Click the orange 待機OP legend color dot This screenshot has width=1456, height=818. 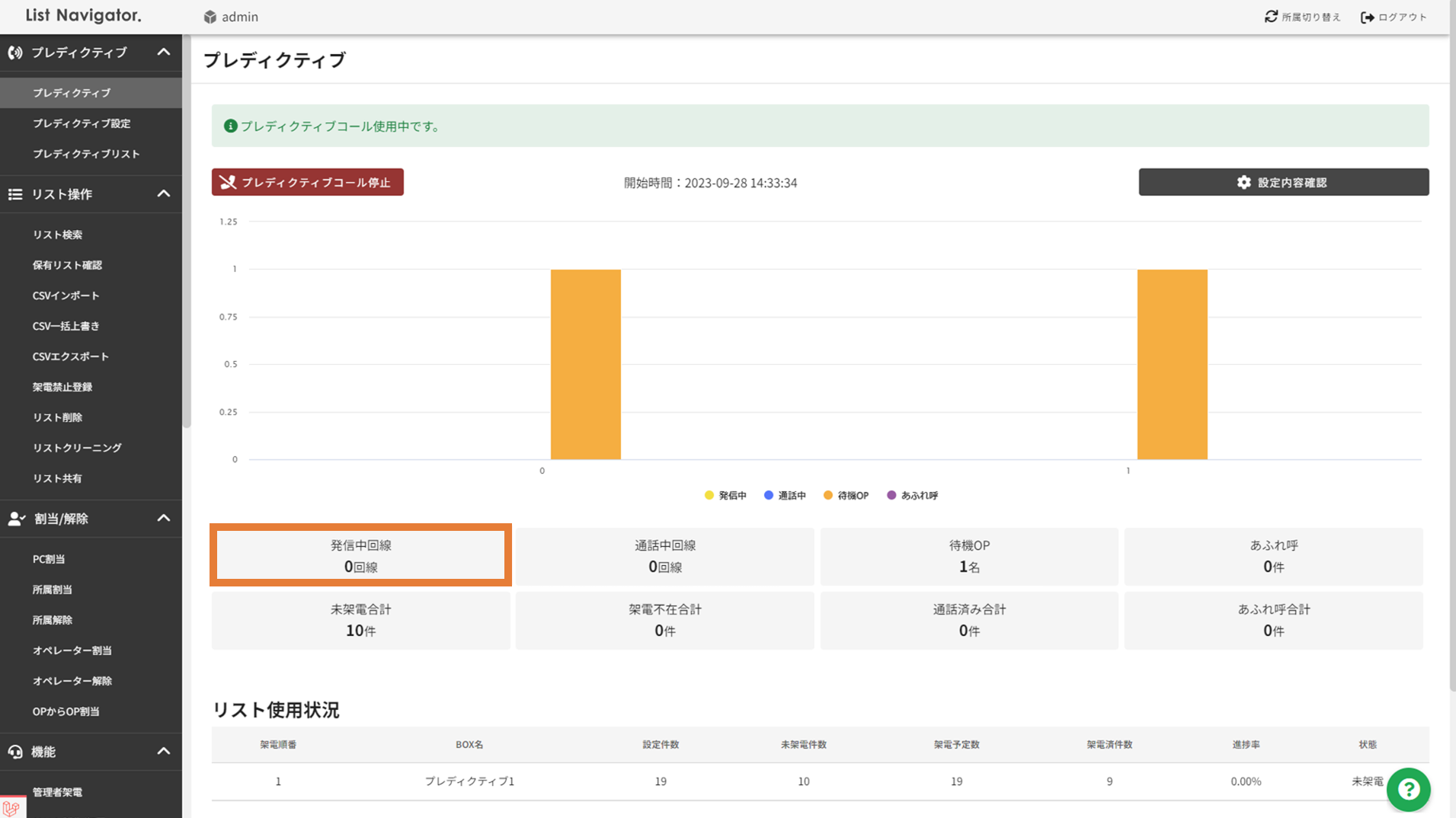[x=828, y=495]
